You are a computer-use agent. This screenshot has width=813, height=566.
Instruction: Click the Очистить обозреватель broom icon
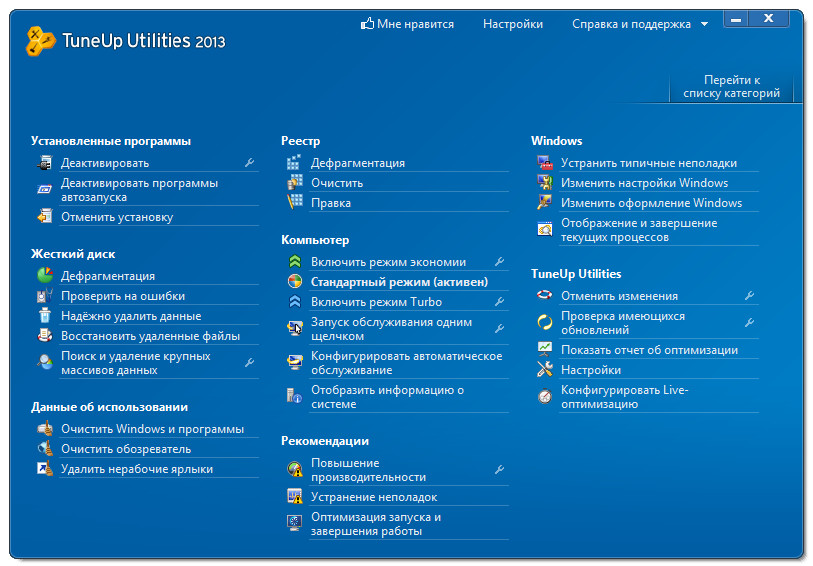click(44, 449)
